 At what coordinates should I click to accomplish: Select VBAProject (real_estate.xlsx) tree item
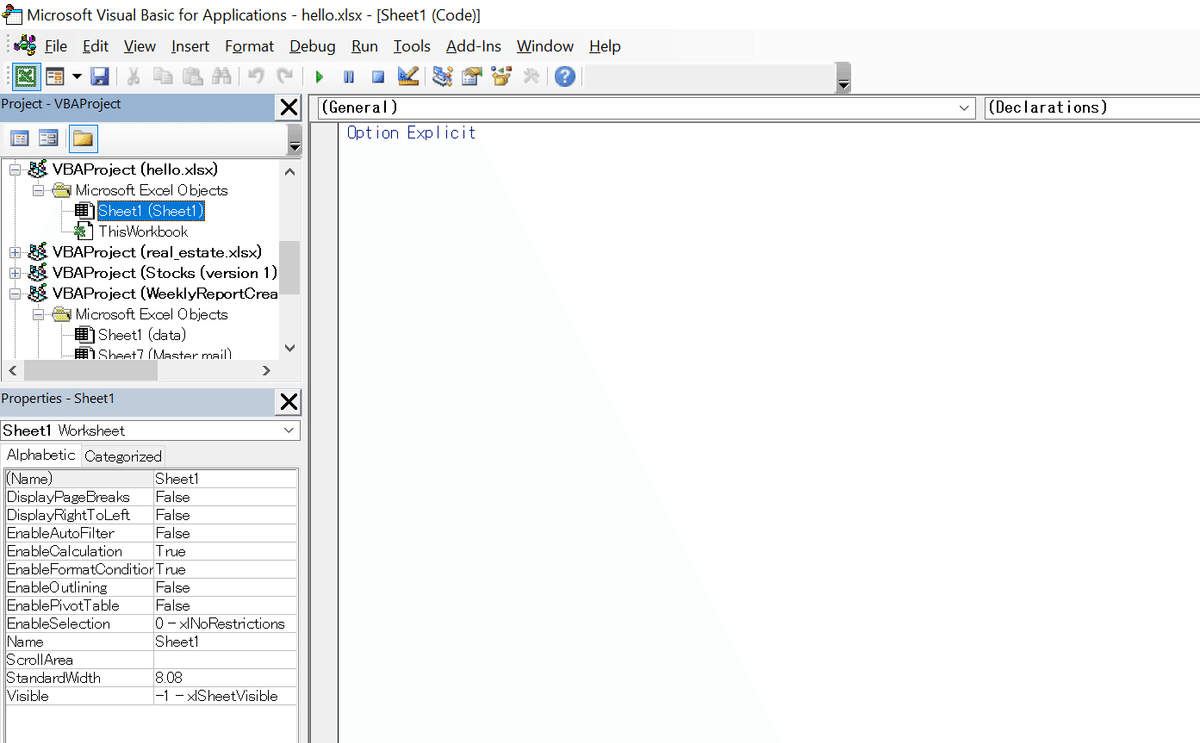[157, 252]
